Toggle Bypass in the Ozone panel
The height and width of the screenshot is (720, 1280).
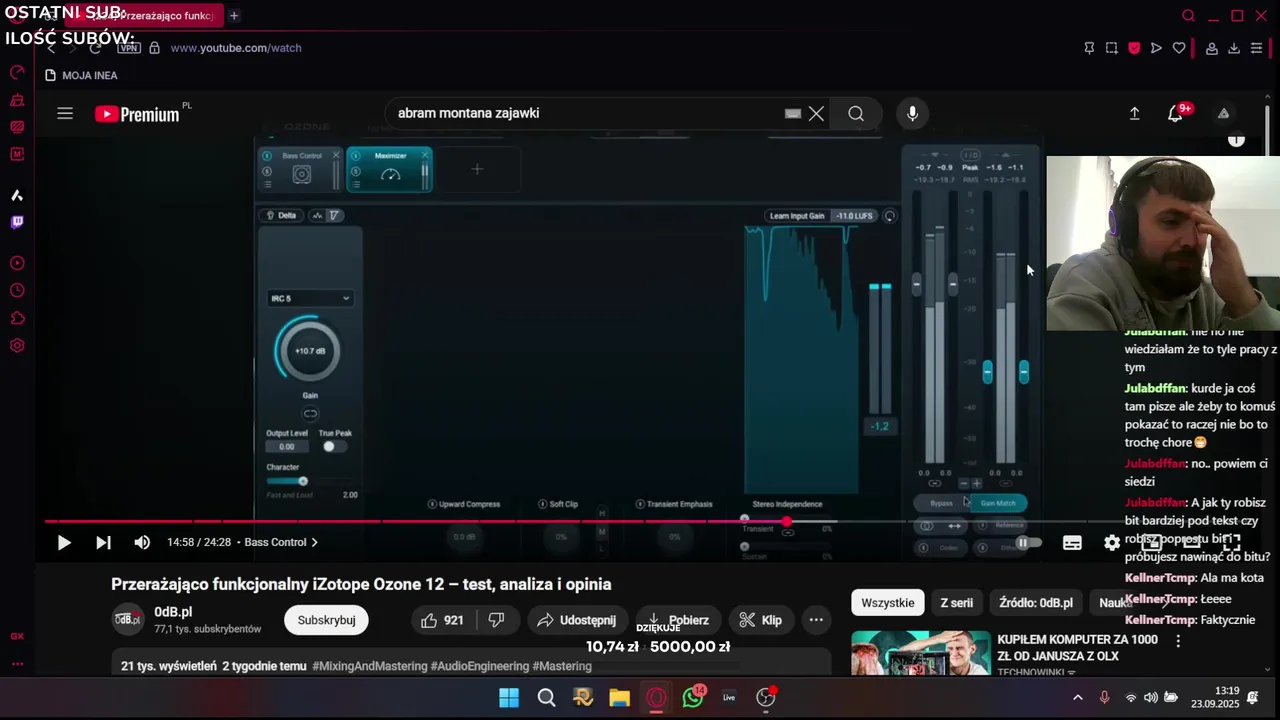pos(941,503)
